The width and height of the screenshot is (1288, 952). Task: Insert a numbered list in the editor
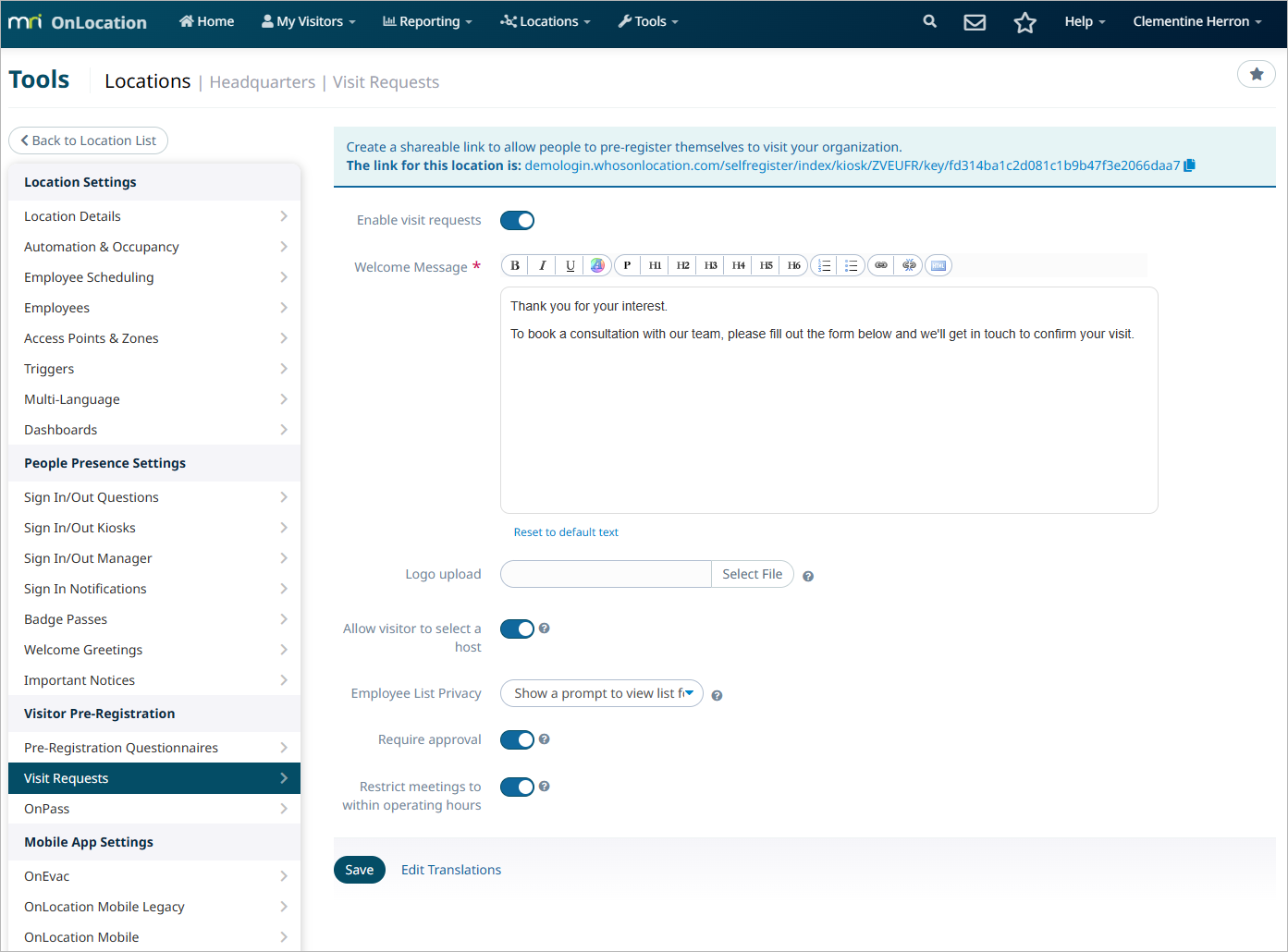point(824,265)
